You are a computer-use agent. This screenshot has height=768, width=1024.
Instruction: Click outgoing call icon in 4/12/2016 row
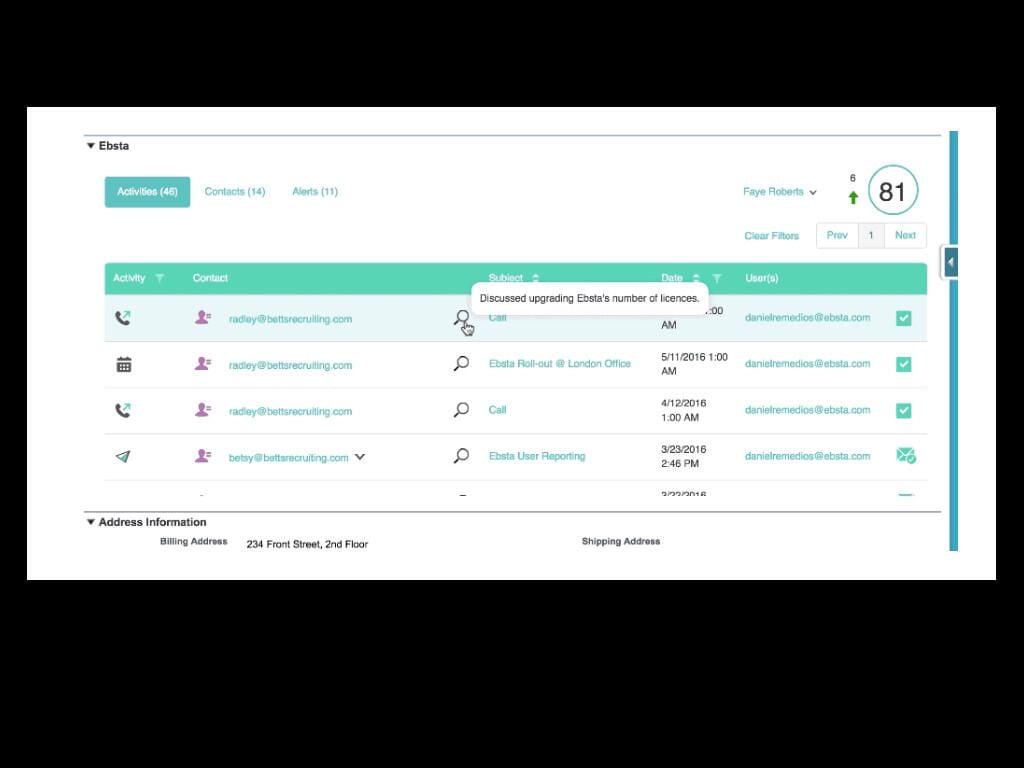click(x=123, y=410)
